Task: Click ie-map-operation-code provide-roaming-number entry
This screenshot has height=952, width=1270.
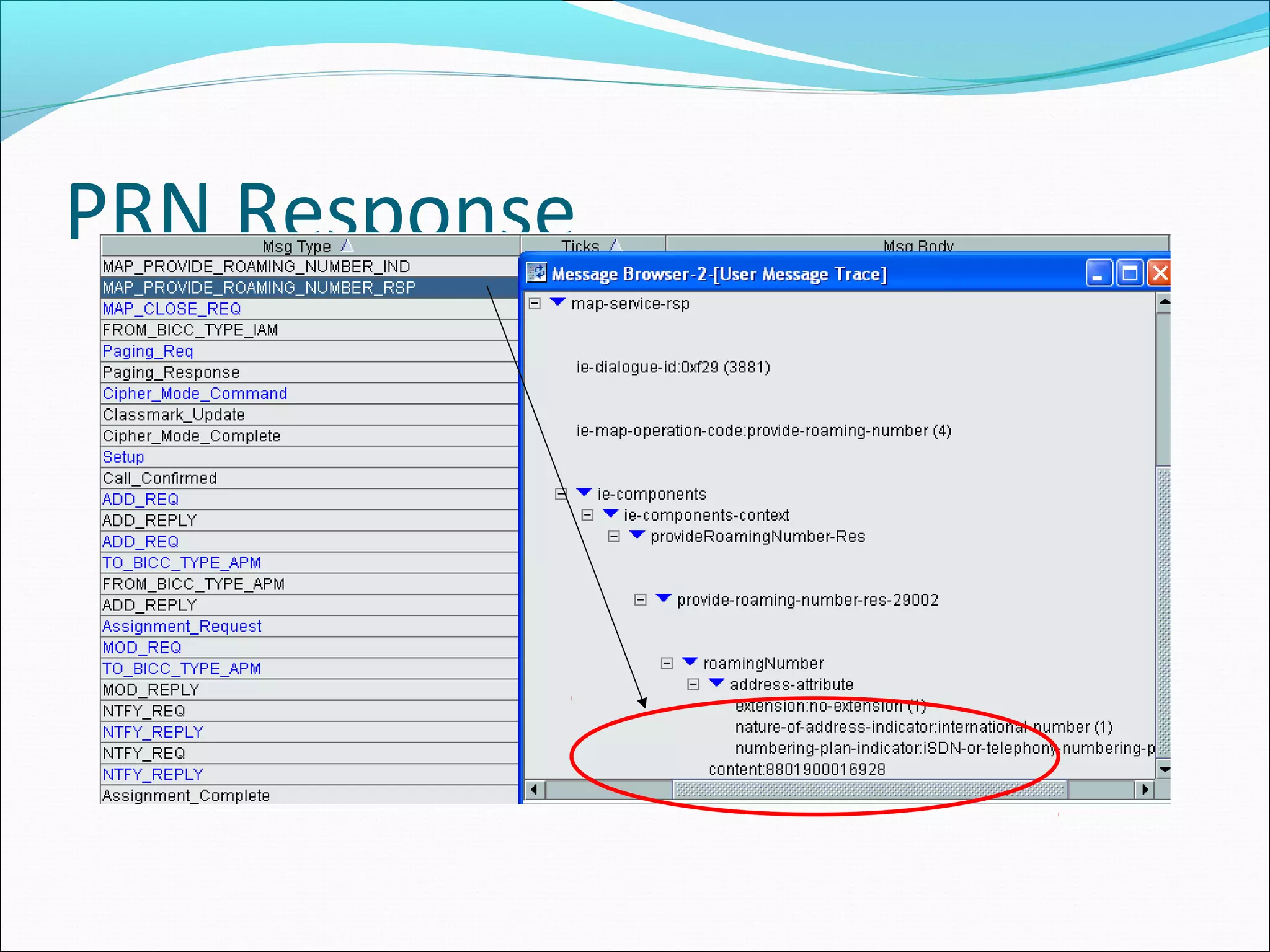Action: [764, 431]
